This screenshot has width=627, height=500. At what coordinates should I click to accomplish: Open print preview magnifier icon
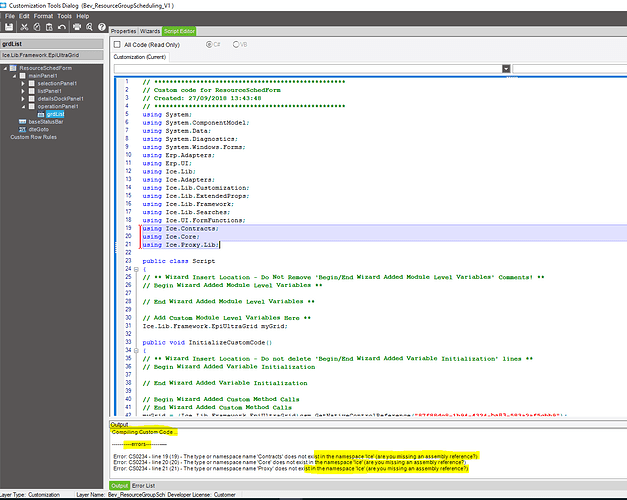click(x=89, y=27)
